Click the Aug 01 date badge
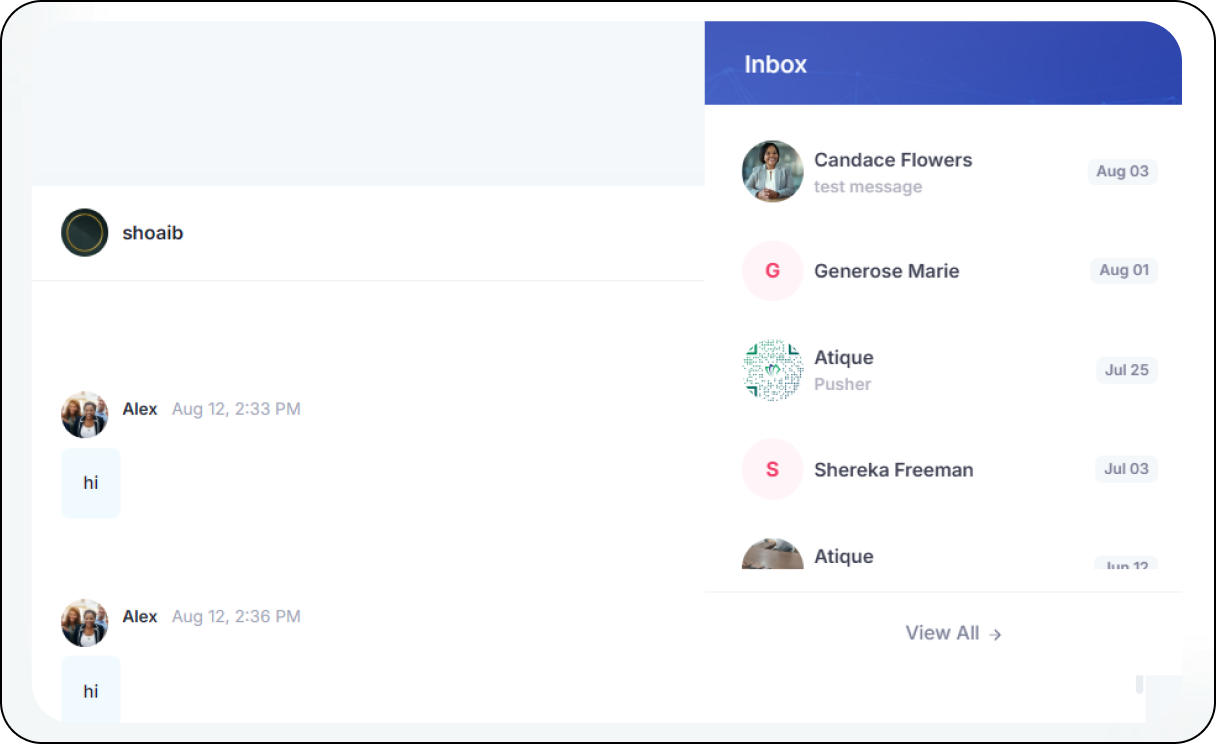The image size is (1216, 744). click(x=1123, y=270)
